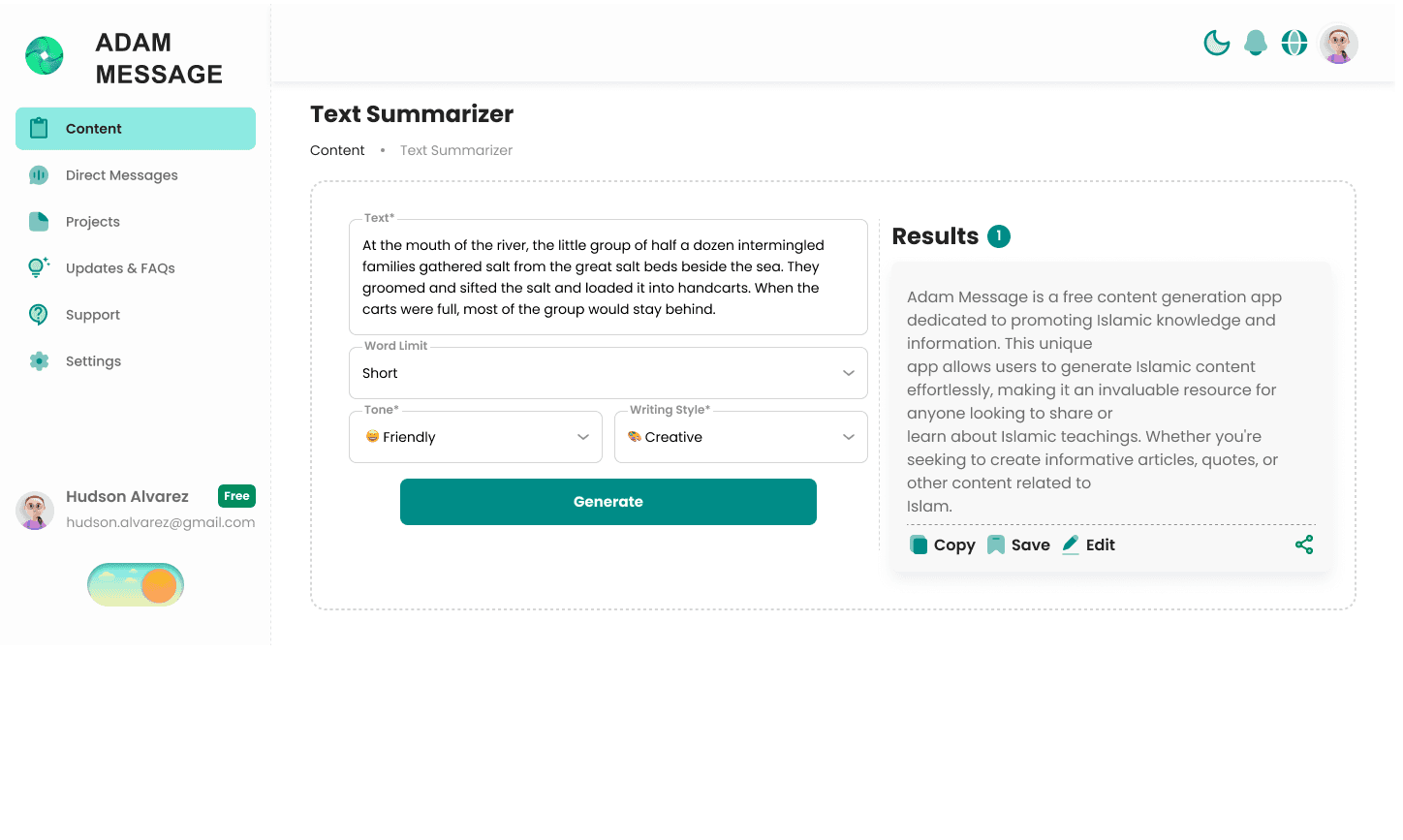
Task: Select Updates & FAQs menu item
Action: point(120,268)
